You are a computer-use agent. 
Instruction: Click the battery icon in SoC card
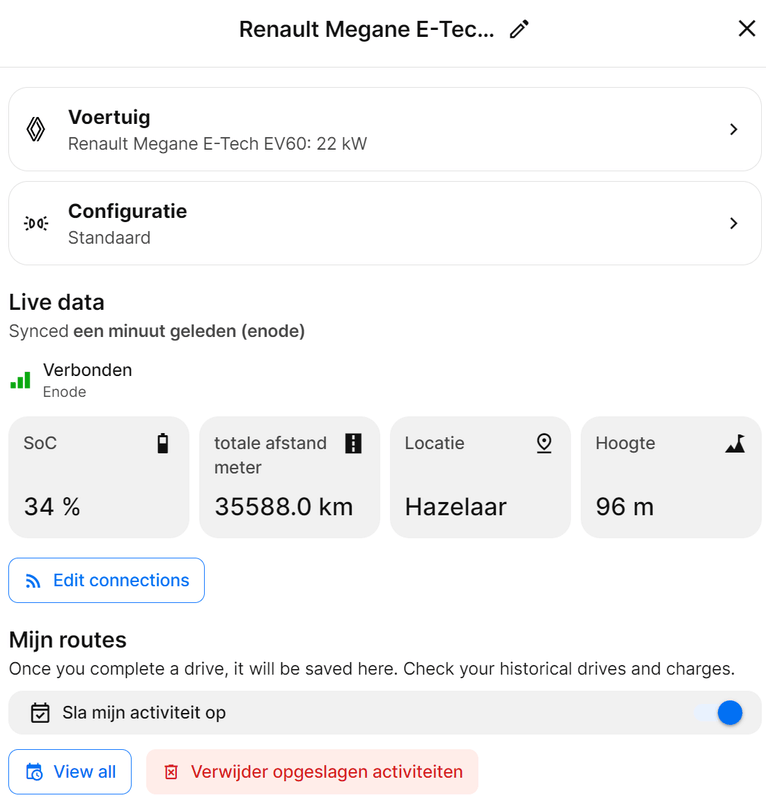tap(163, 443)
